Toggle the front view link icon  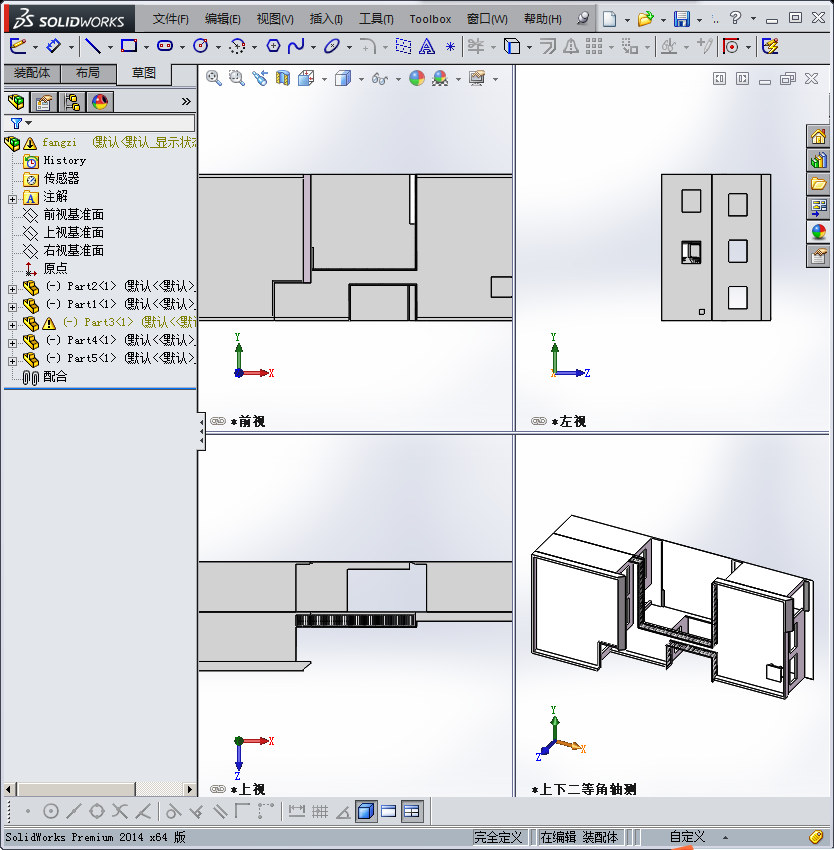(x=218, y=421)
